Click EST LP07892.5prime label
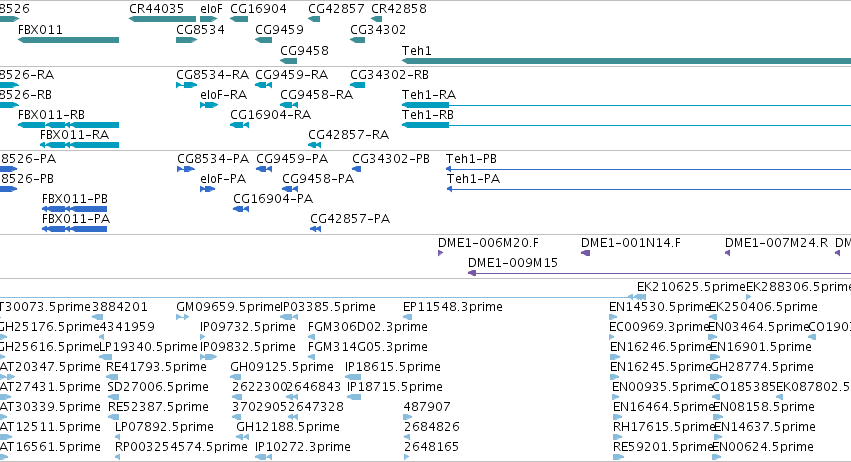This screenshot has width=851, height=462. (x=164, y=428)
